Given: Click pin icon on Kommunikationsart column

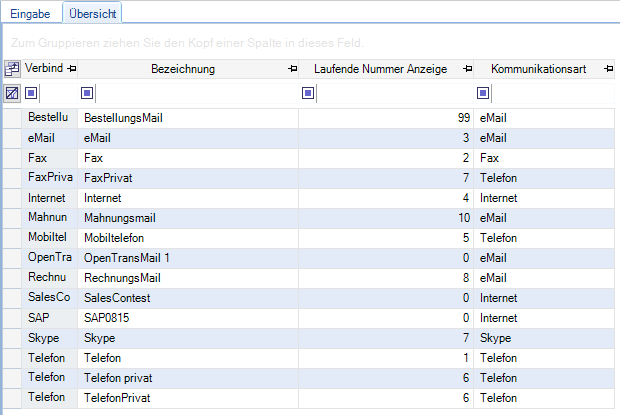Looking at the screenshot, I should pyautogui.click(x=607, y=69).
